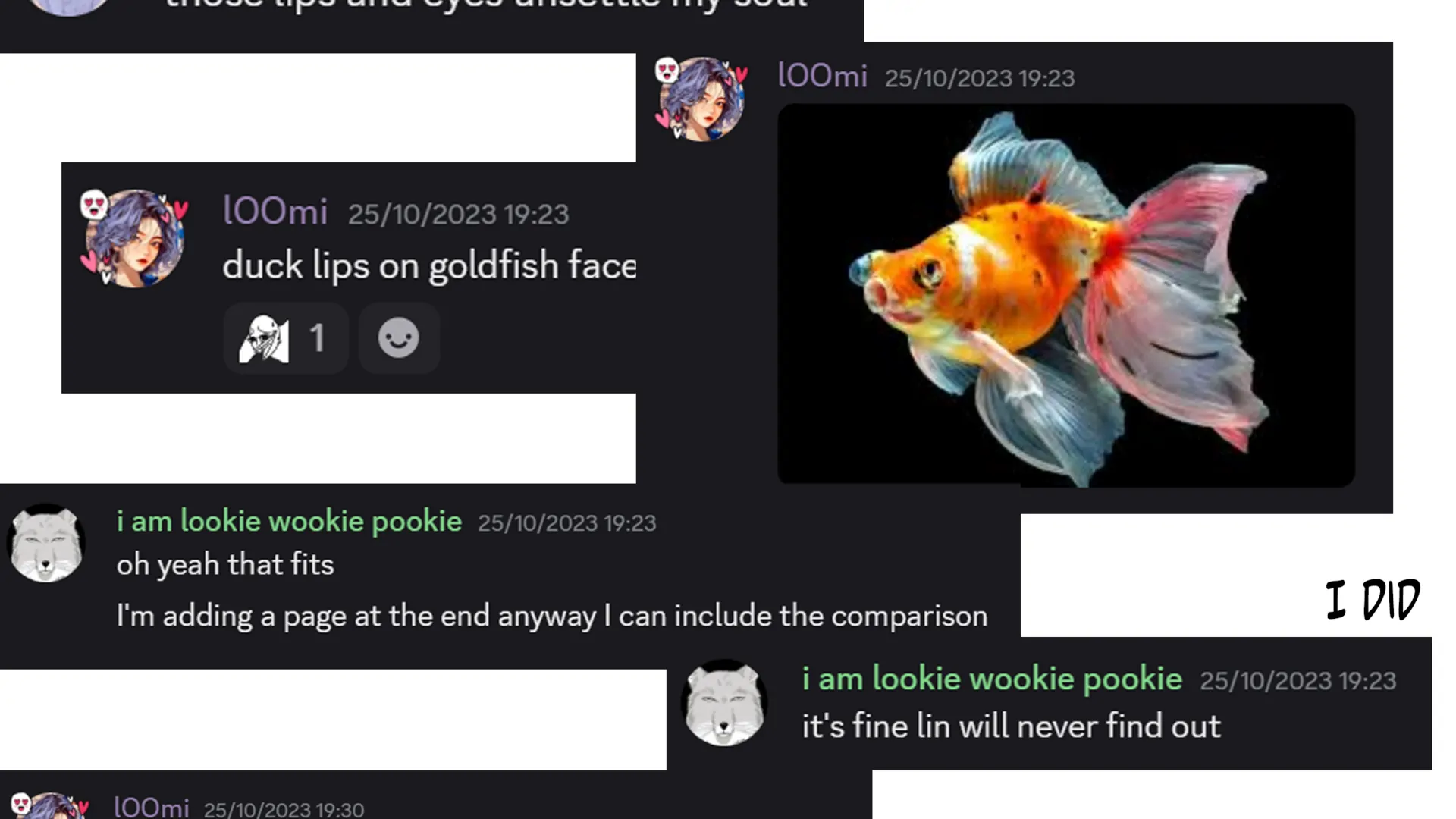1456x819 pixels.
Task: Click the 'duck lips on goldfish face' message text
Action: pos(429,266)
